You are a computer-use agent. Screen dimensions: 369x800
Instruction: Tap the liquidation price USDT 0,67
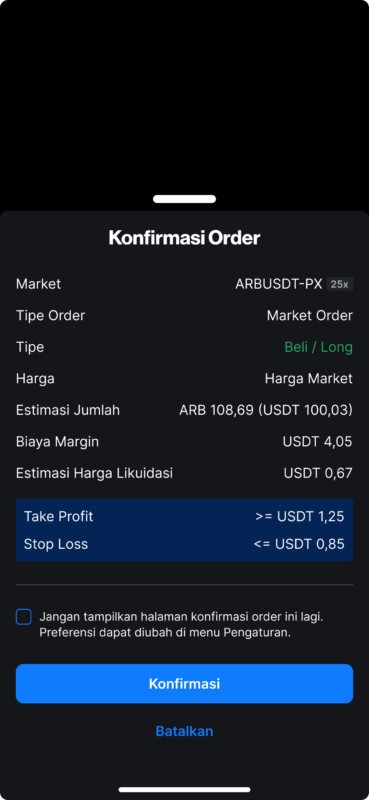point(318,473)
